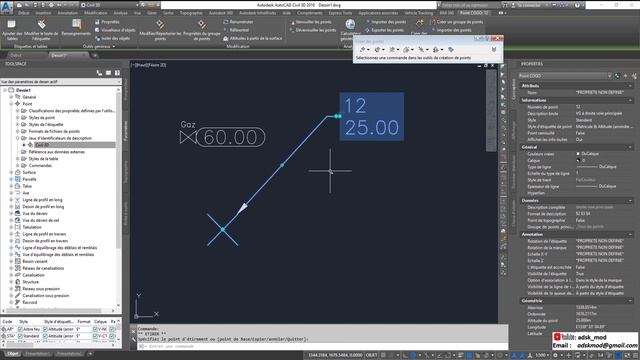Select Réseau de canalisations tree item
This screenshot has width=640, height=360.
point(43,269)
